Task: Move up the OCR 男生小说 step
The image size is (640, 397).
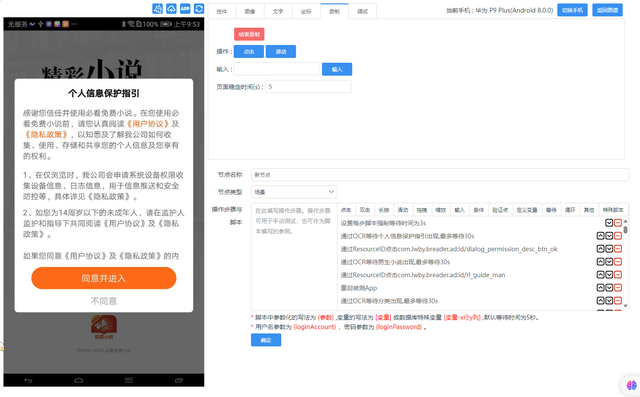Action: (600, 262)
